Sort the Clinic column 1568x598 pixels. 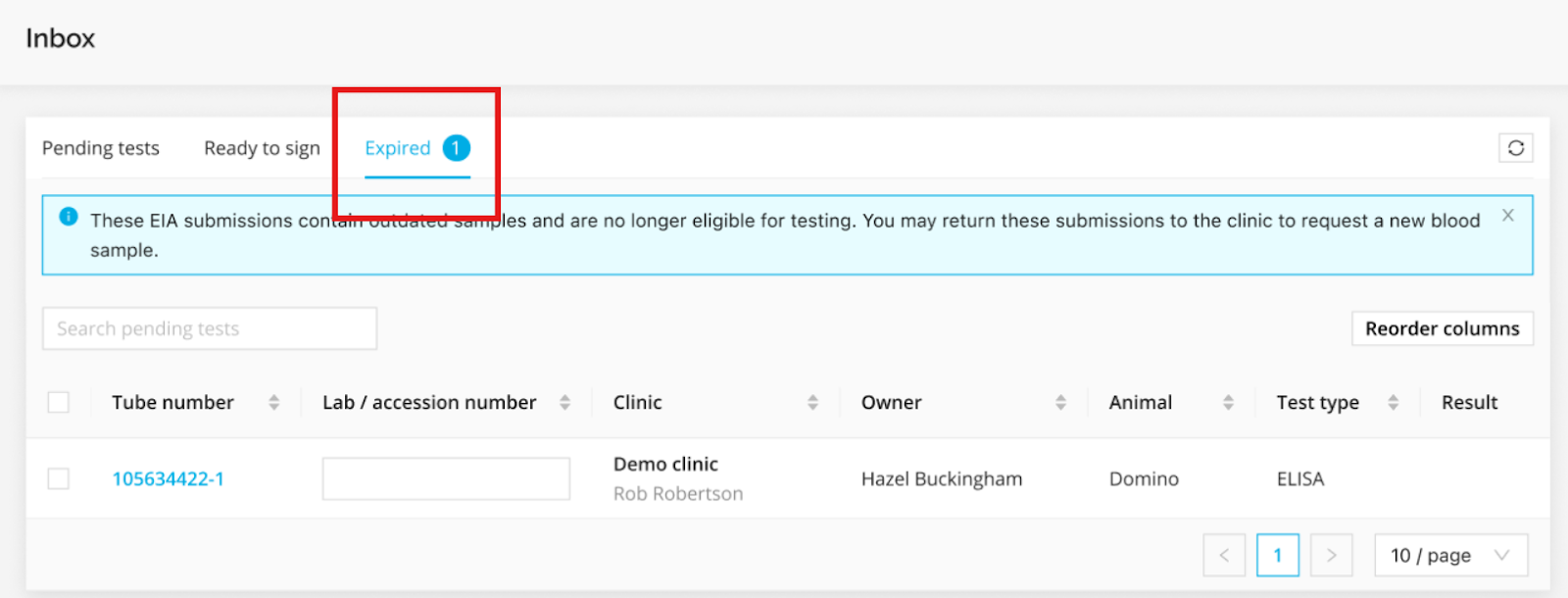[x=812, y=403]
